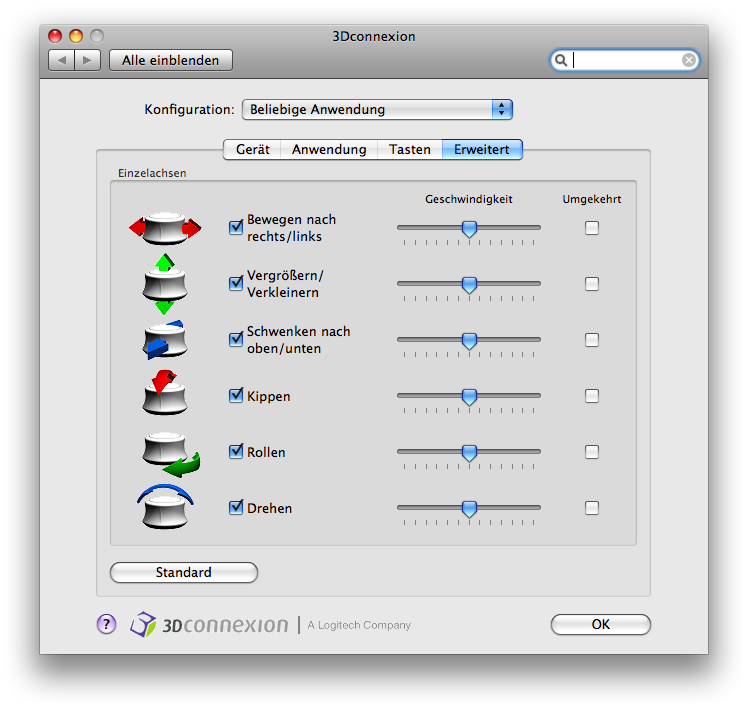Click the Drehen spin device icon
This screenshot has width=748, height=709.
click(165, 507)
